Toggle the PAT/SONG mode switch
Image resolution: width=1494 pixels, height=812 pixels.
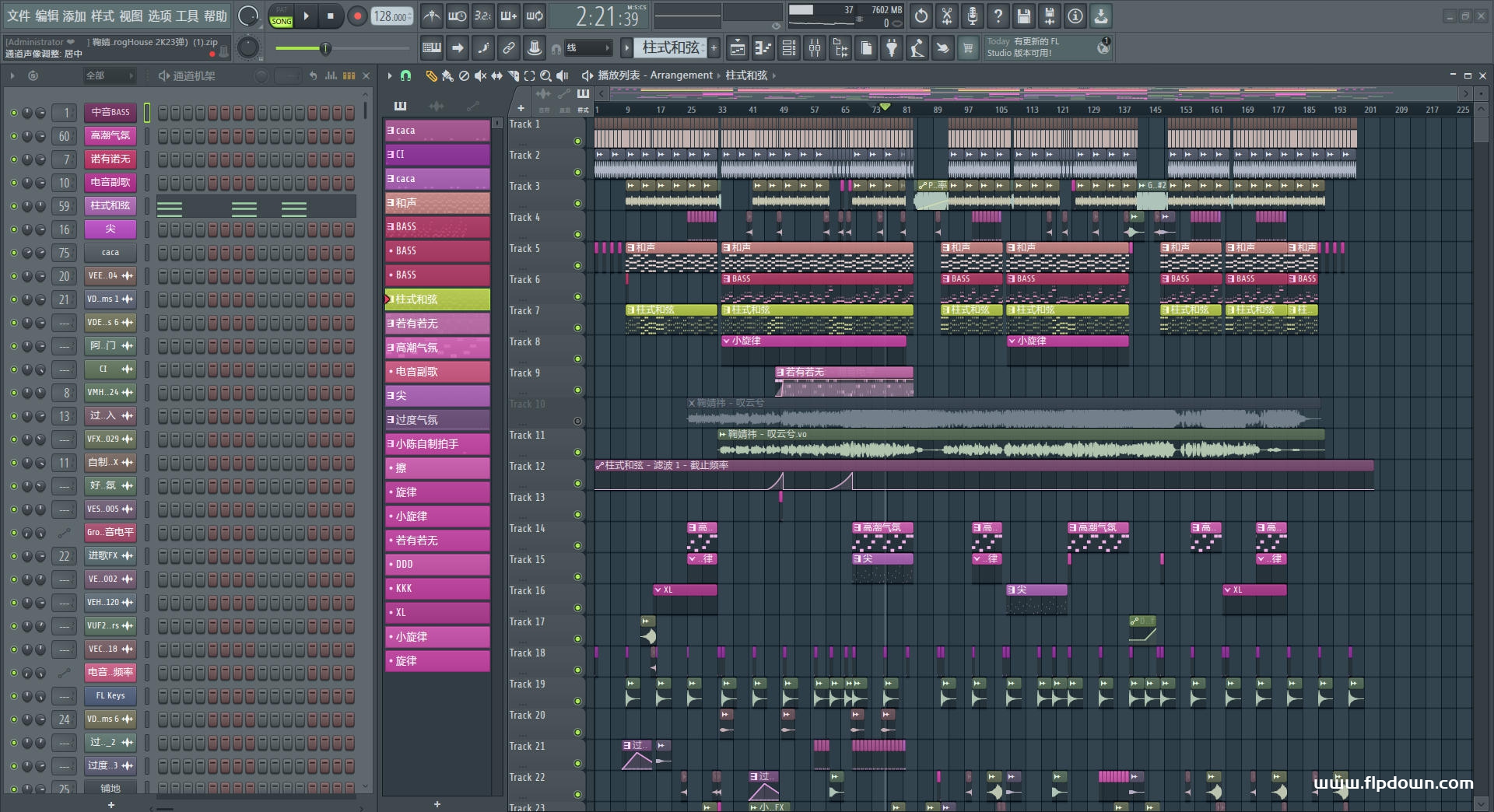pos(281,16)
